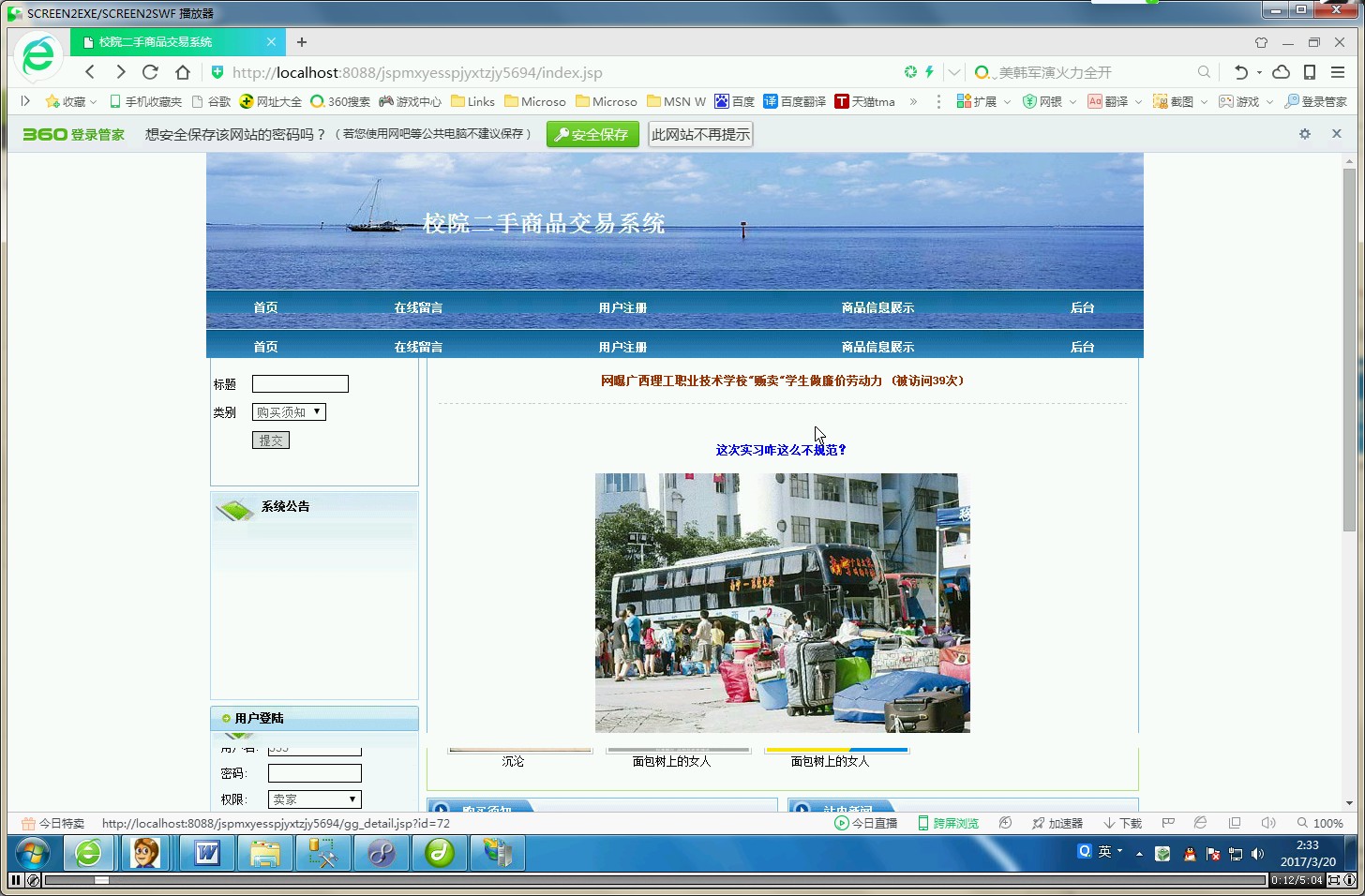Open 手机收藏夹 bookmark

pos(145,101)
